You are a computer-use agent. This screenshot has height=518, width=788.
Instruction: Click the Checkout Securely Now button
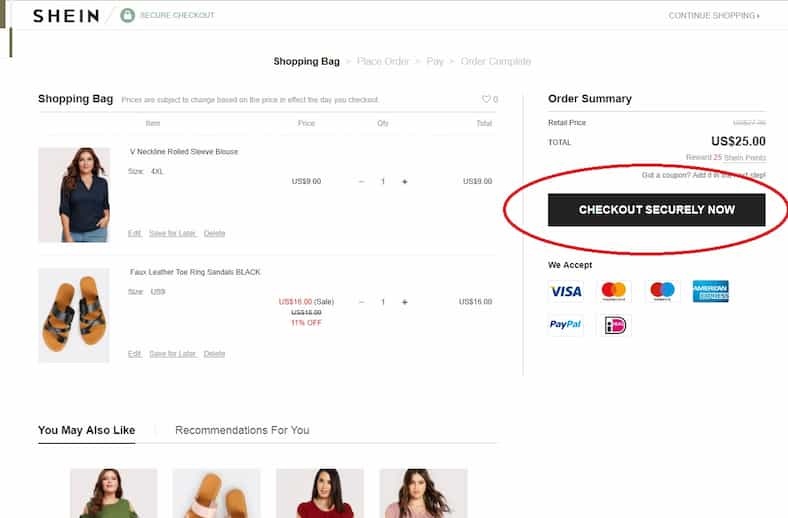656,210
